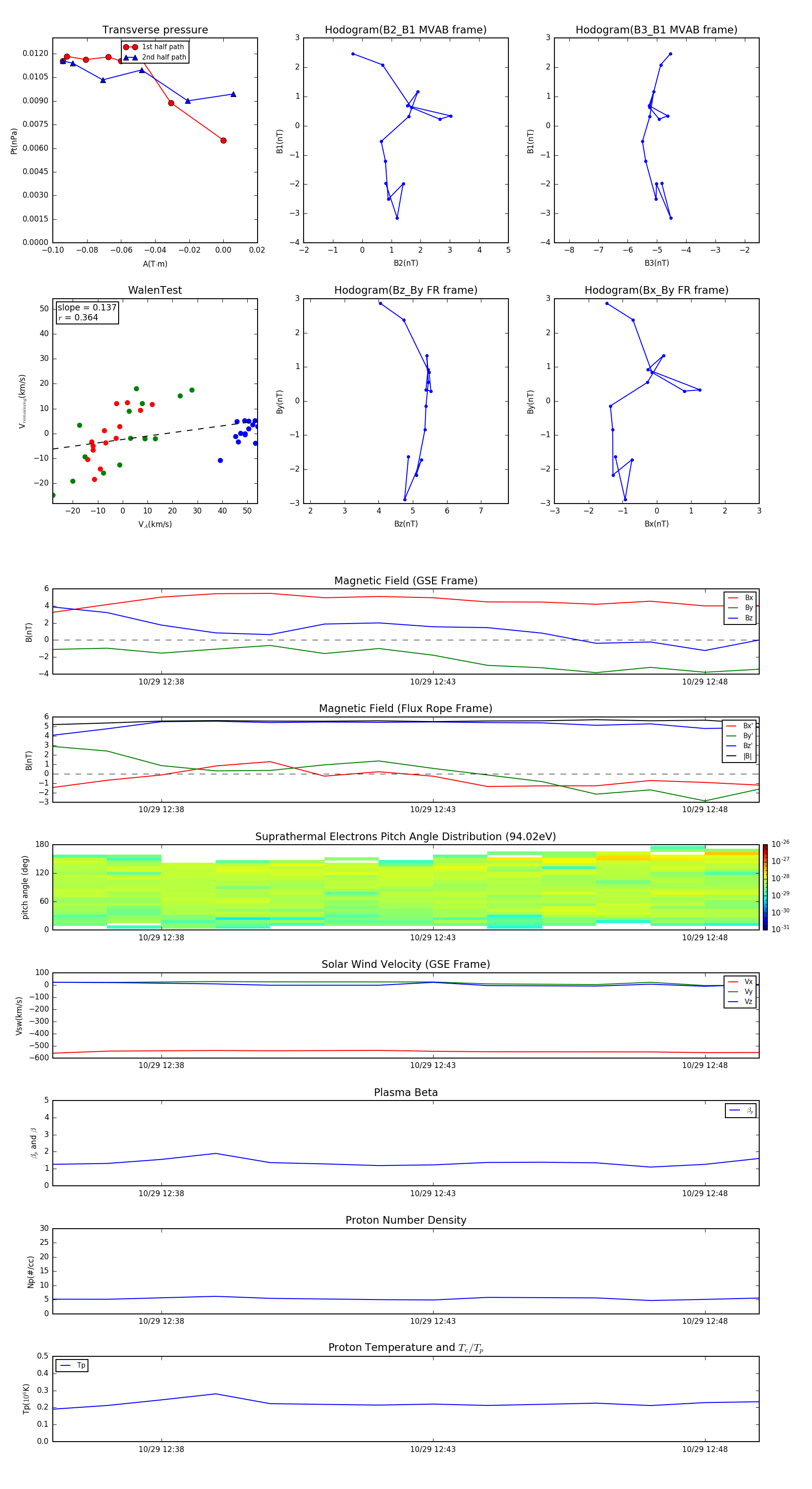Click the "Vsw(km/s)" y-axis label

pyautogui.click(x=19, y=1016)
